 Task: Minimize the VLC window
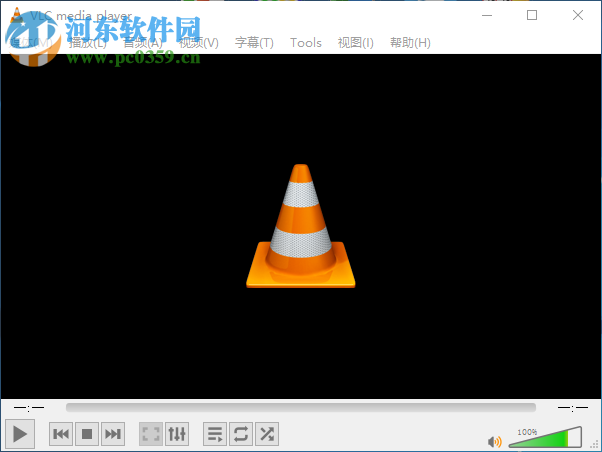pyautogui.click(x=487, y=15)
